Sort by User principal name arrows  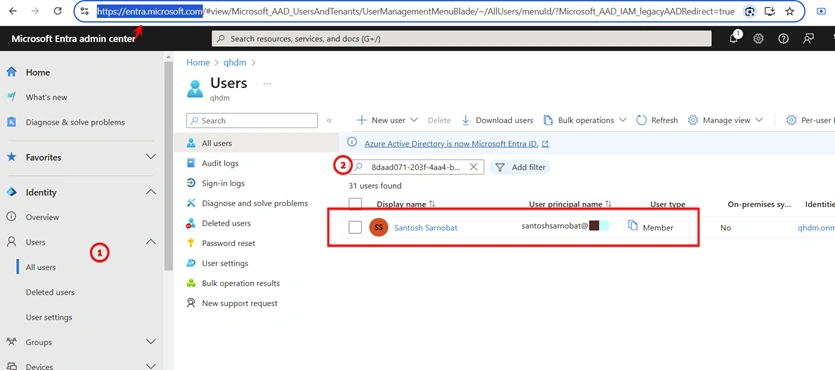click(608, 204)
